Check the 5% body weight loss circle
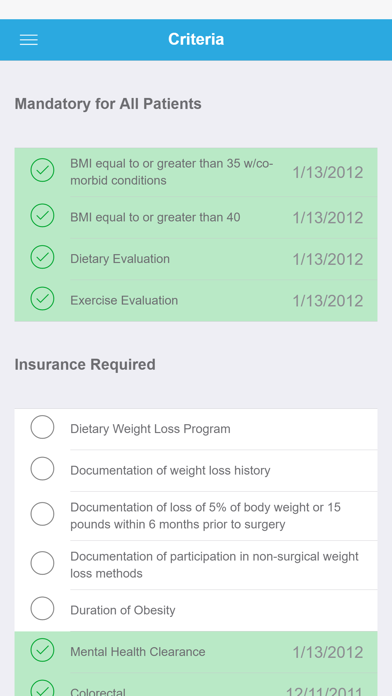 42,514
